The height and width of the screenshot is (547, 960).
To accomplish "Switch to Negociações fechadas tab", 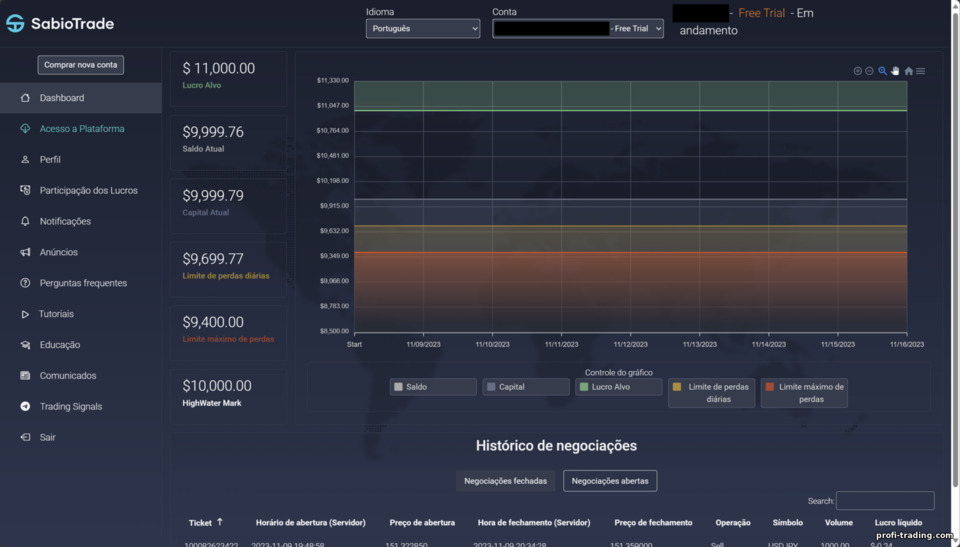I will (x=505, y=481).
